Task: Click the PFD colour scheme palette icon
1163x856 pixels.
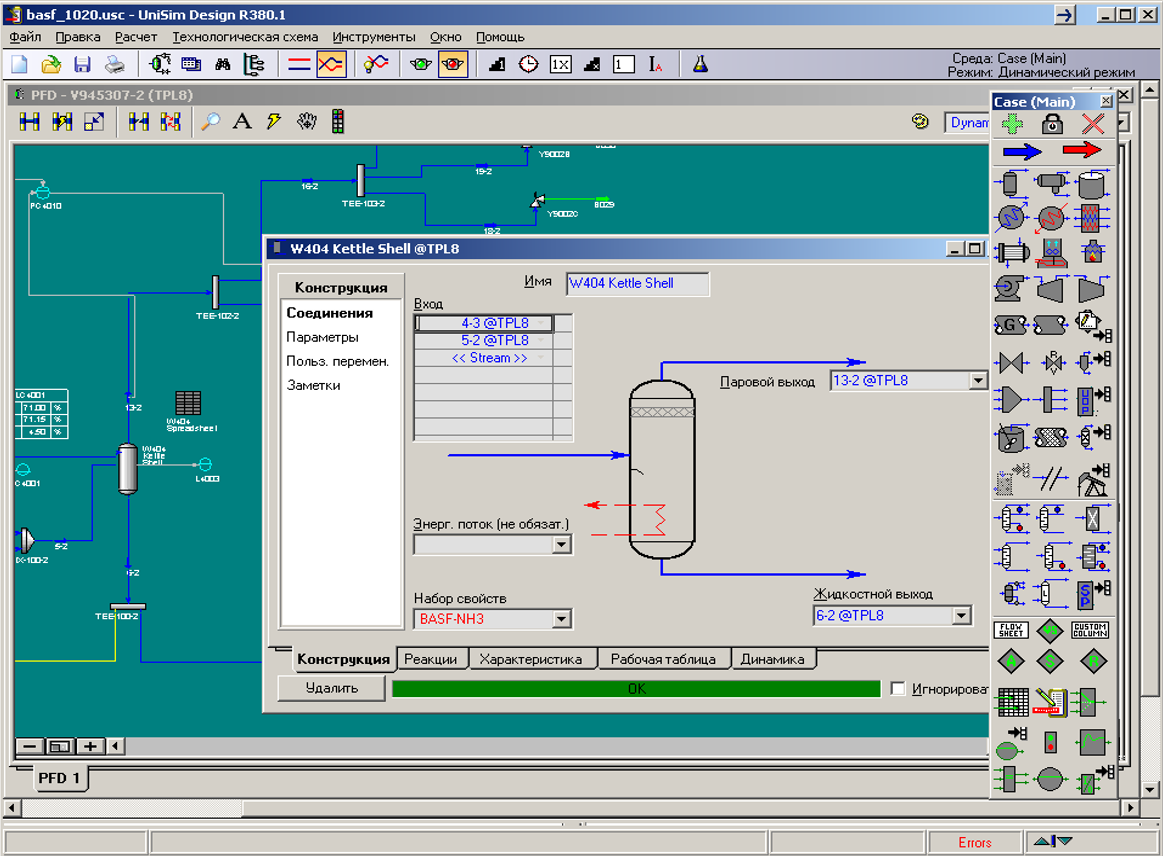Action: 920,122
